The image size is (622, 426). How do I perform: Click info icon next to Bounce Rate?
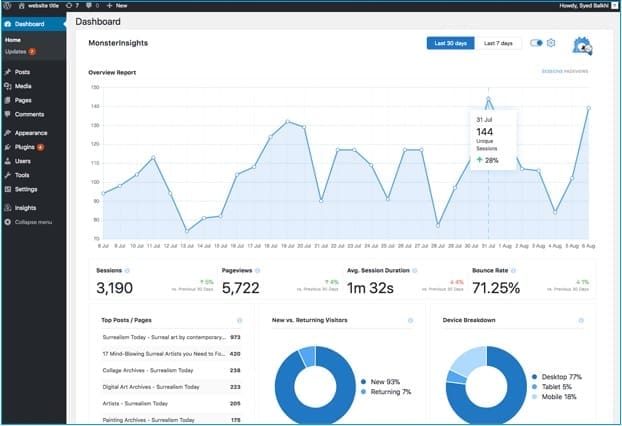tap(513, 271)
